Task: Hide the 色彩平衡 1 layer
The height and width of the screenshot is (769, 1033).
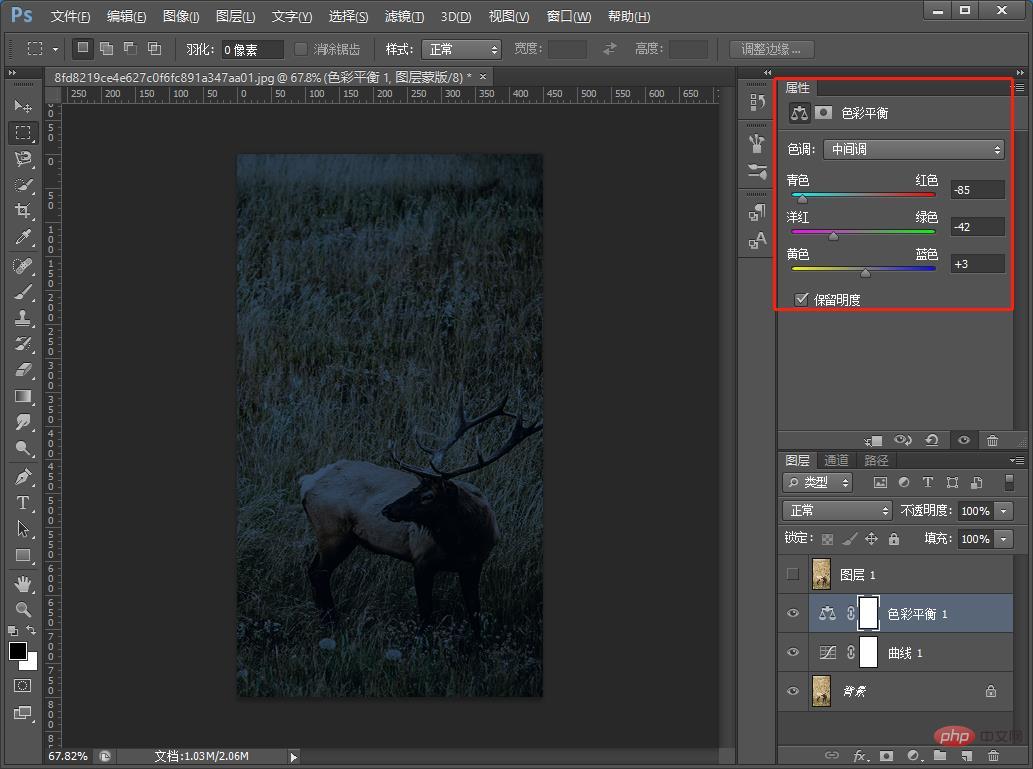Action: pos(793,613)
